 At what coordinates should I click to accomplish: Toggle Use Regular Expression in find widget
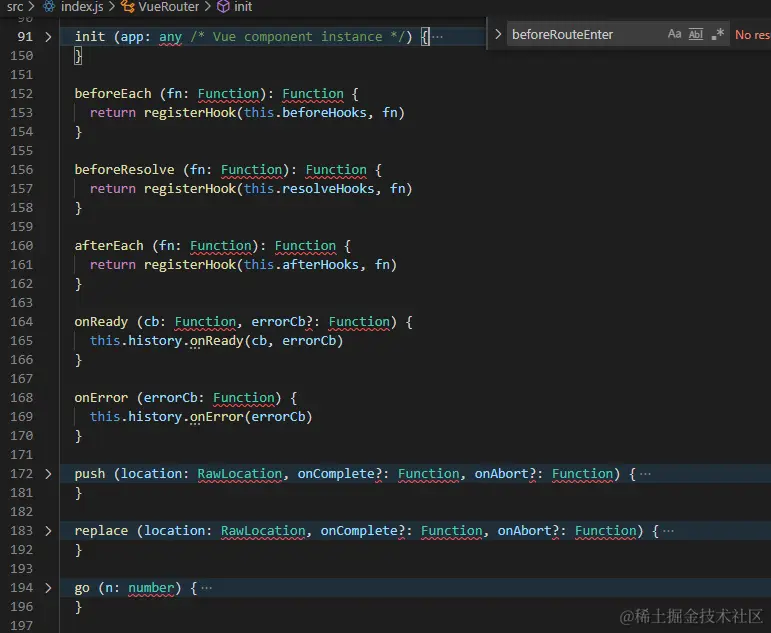pyautogui.click(x=717, y=34)
